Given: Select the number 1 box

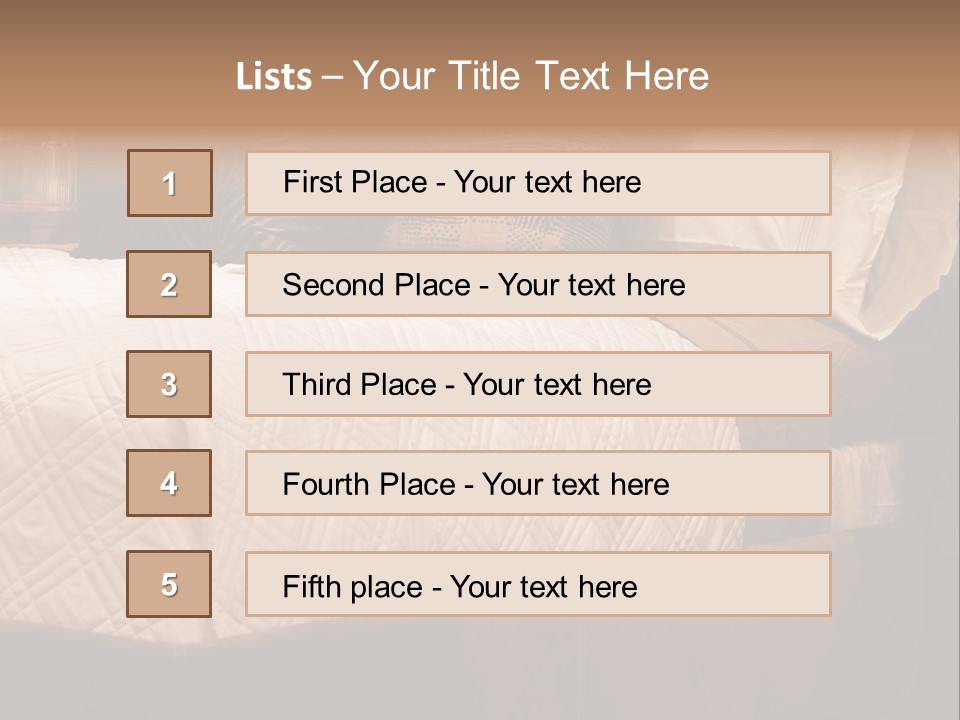Looking at the screenshot, I should tap(170, 183).
